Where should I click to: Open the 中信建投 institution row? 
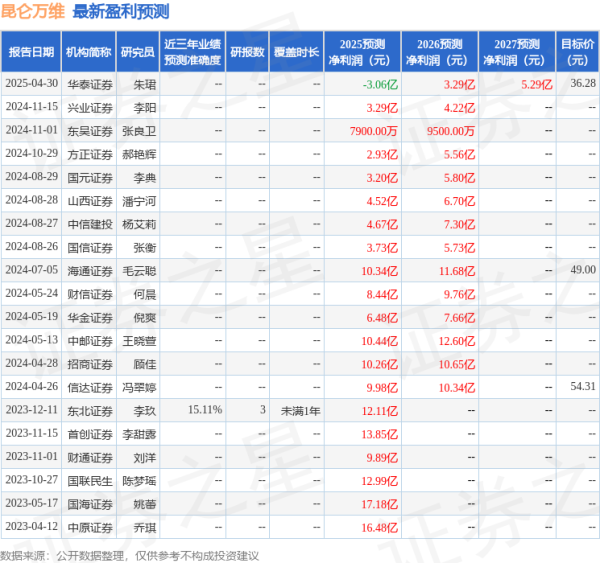[x=88, y=223]
